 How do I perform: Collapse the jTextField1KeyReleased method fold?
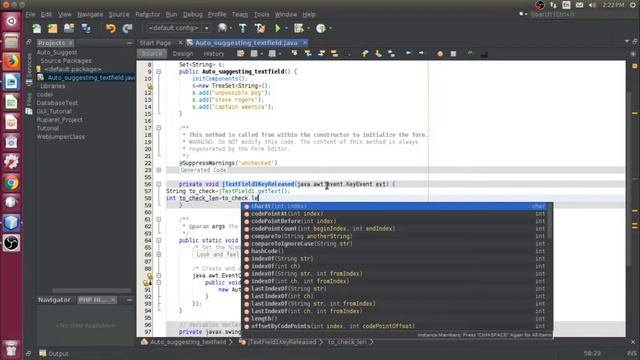click(x=159, y=184)
